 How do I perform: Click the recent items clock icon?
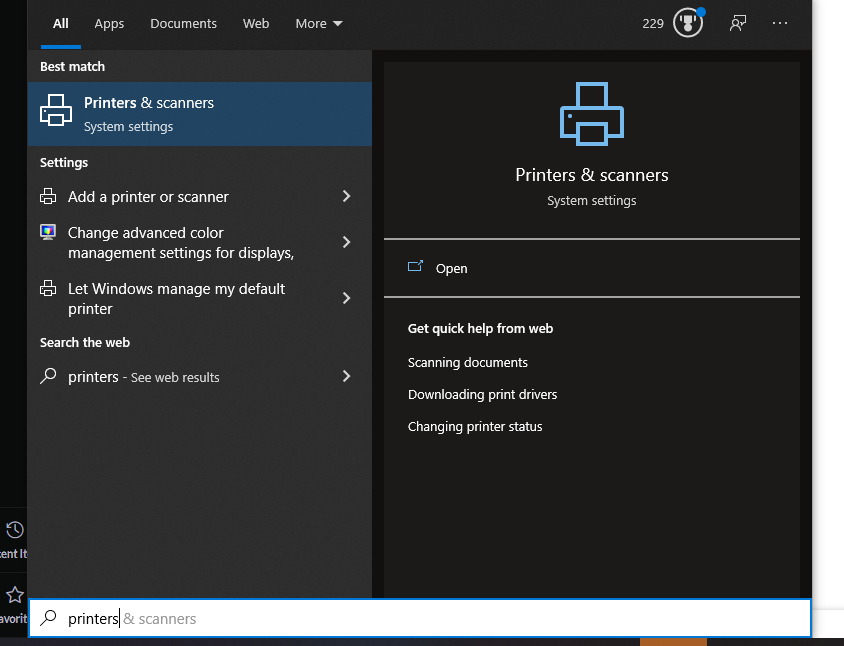click(x=15, y=530)
